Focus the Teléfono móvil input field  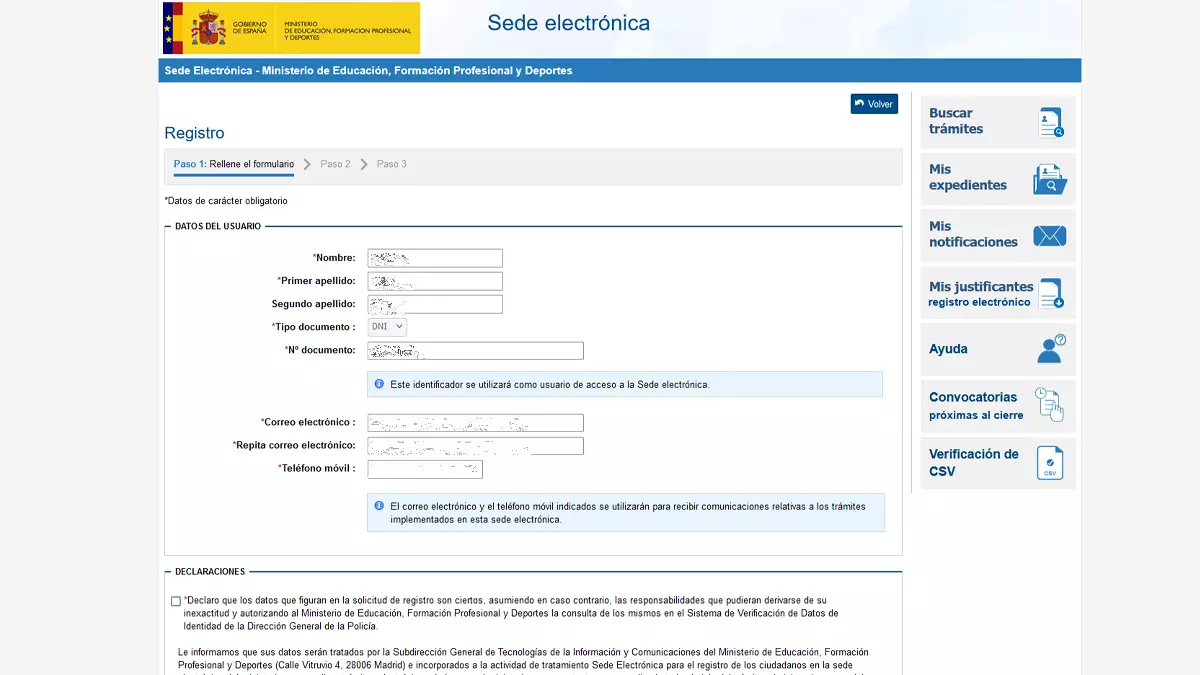coord(425,469)
